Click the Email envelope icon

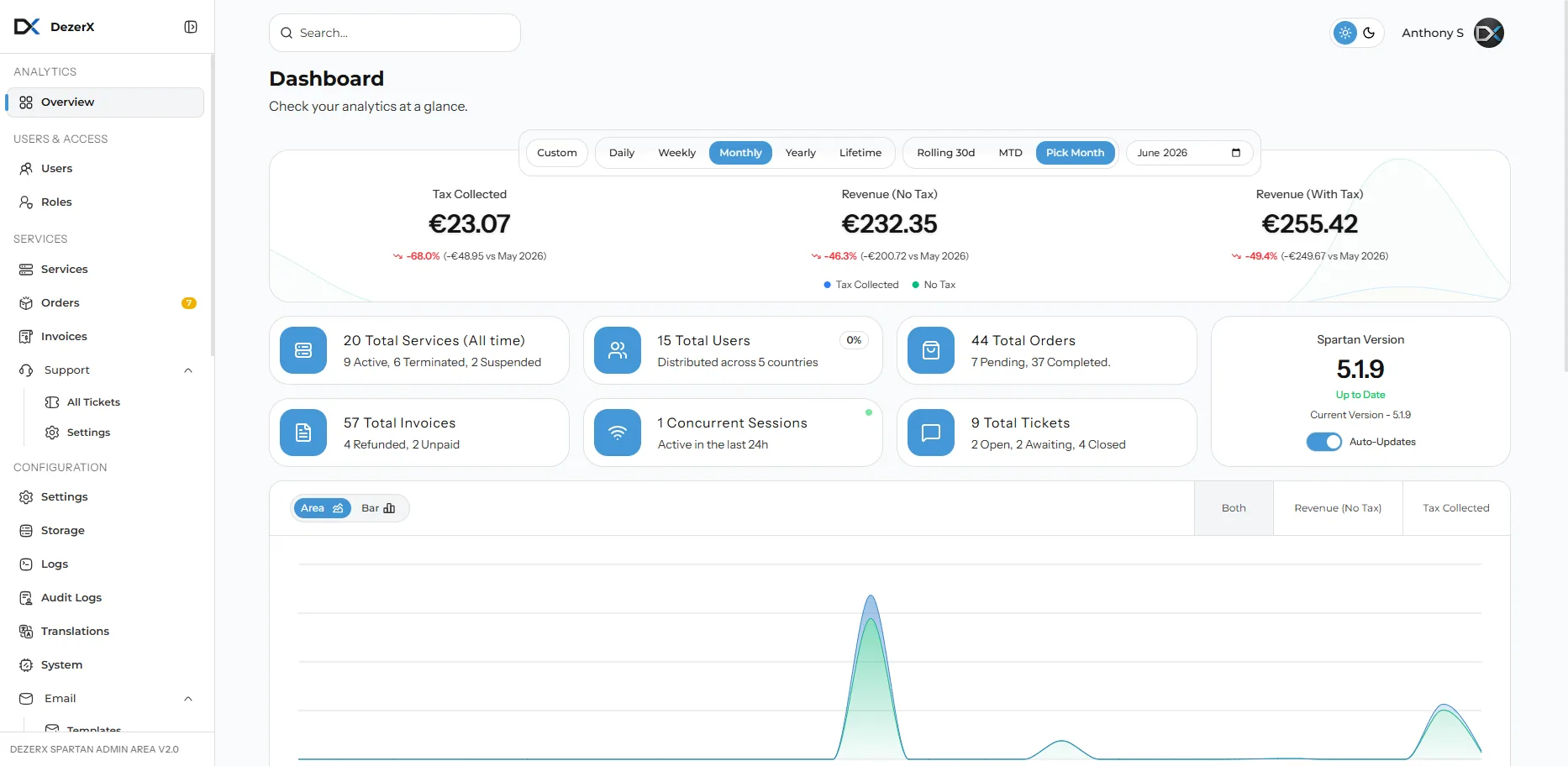26,699
